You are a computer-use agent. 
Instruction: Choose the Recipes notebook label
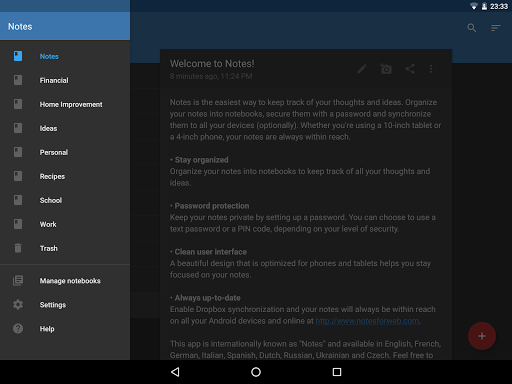(52, 177)
